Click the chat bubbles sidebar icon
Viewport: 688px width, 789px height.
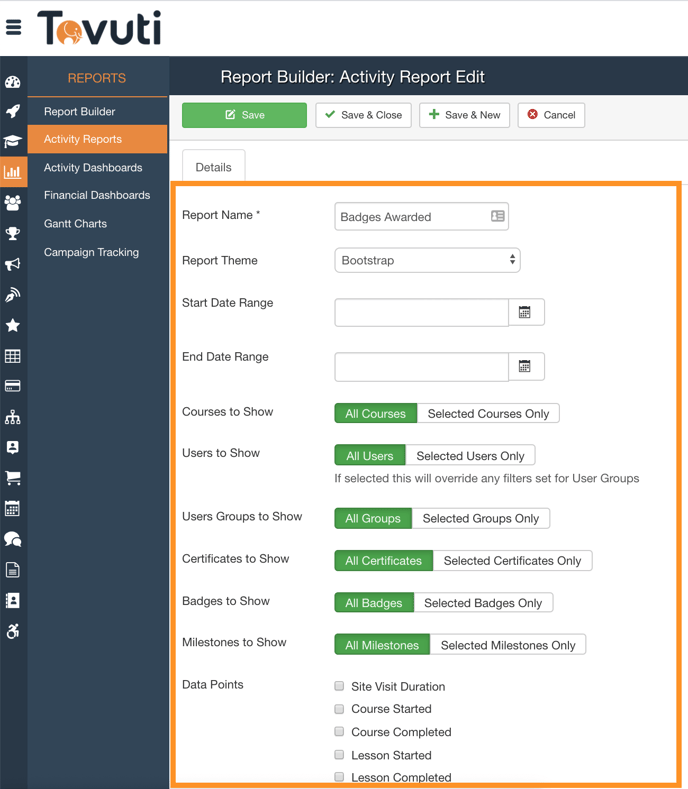tap(13, 539)
